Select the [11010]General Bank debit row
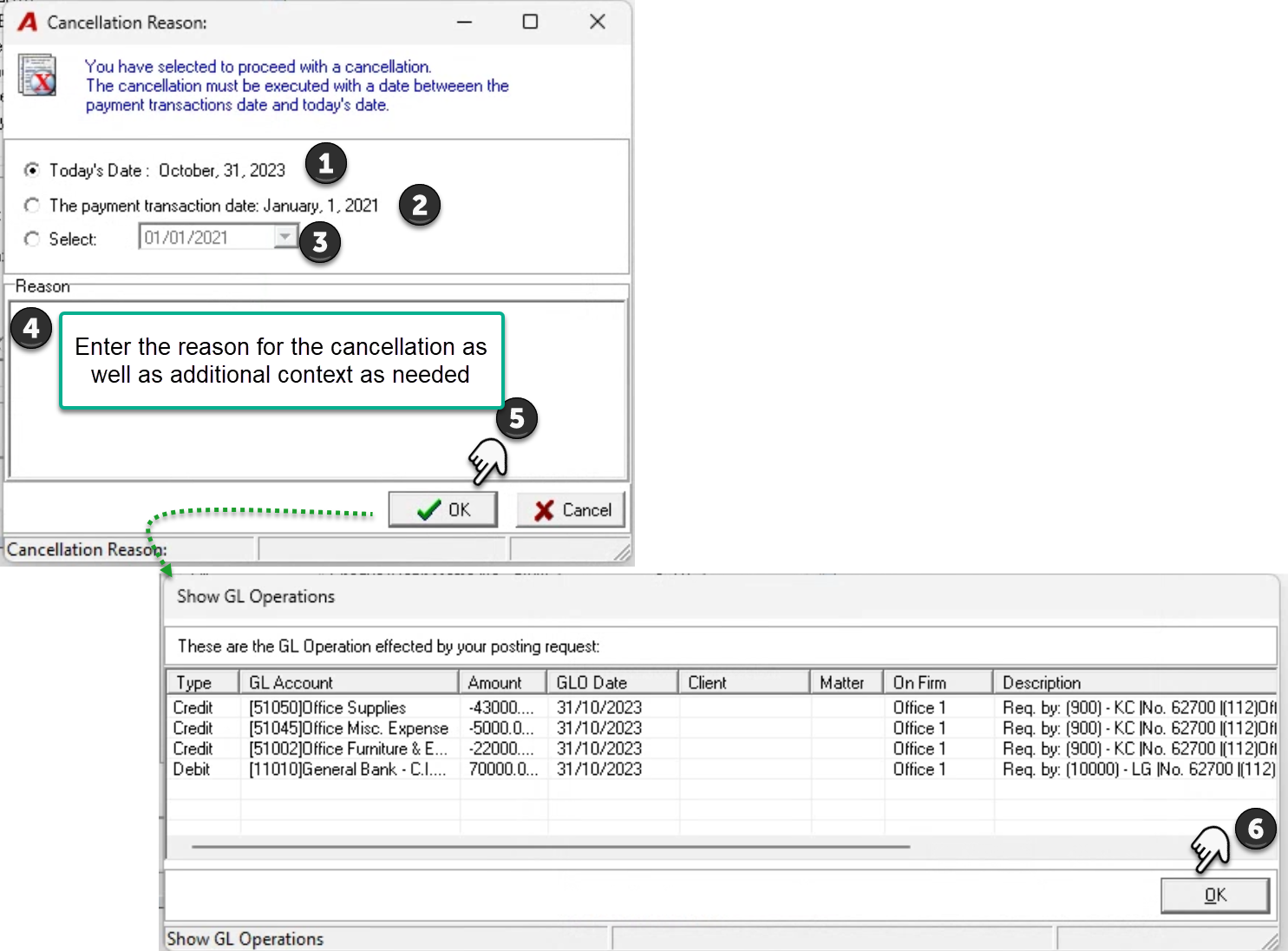This screenshot has height=951, width=1288. (722, 770)
